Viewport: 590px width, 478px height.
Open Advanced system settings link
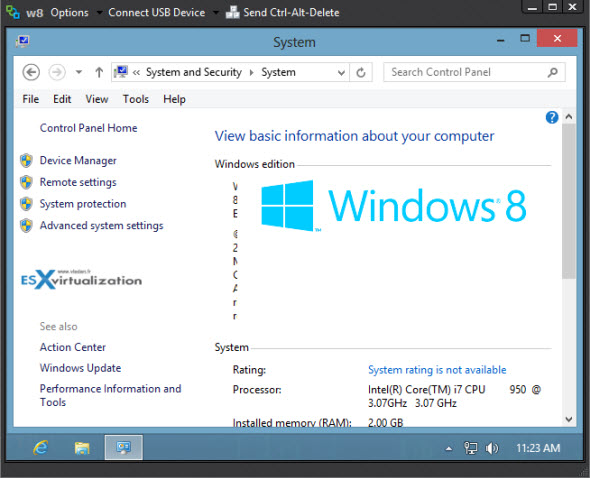point(102,225)
